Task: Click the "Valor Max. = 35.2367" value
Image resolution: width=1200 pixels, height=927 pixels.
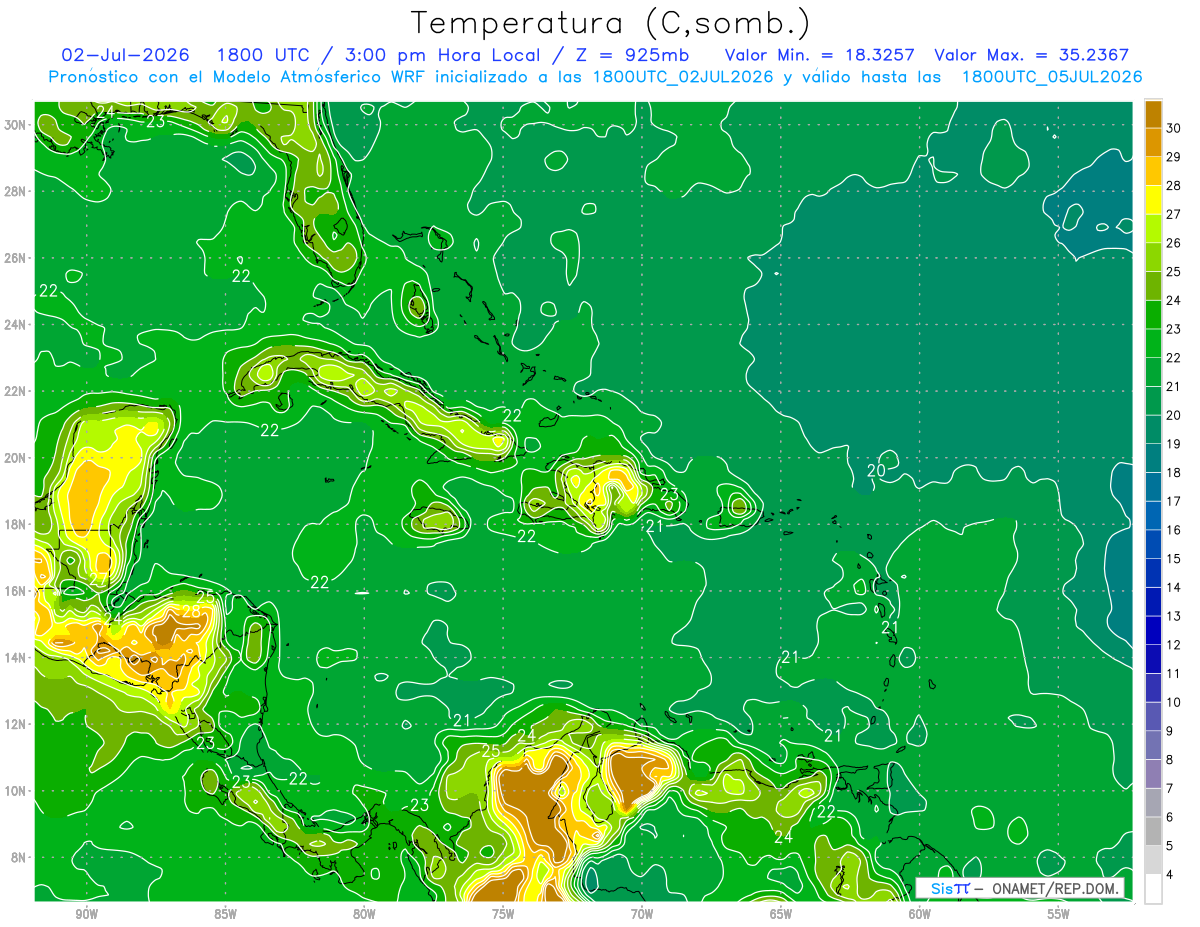Action: [1032, 55]
